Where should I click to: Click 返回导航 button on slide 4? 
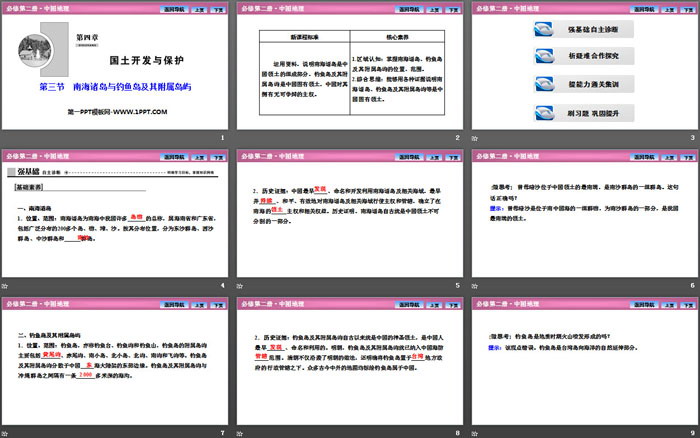click(174, 157)
